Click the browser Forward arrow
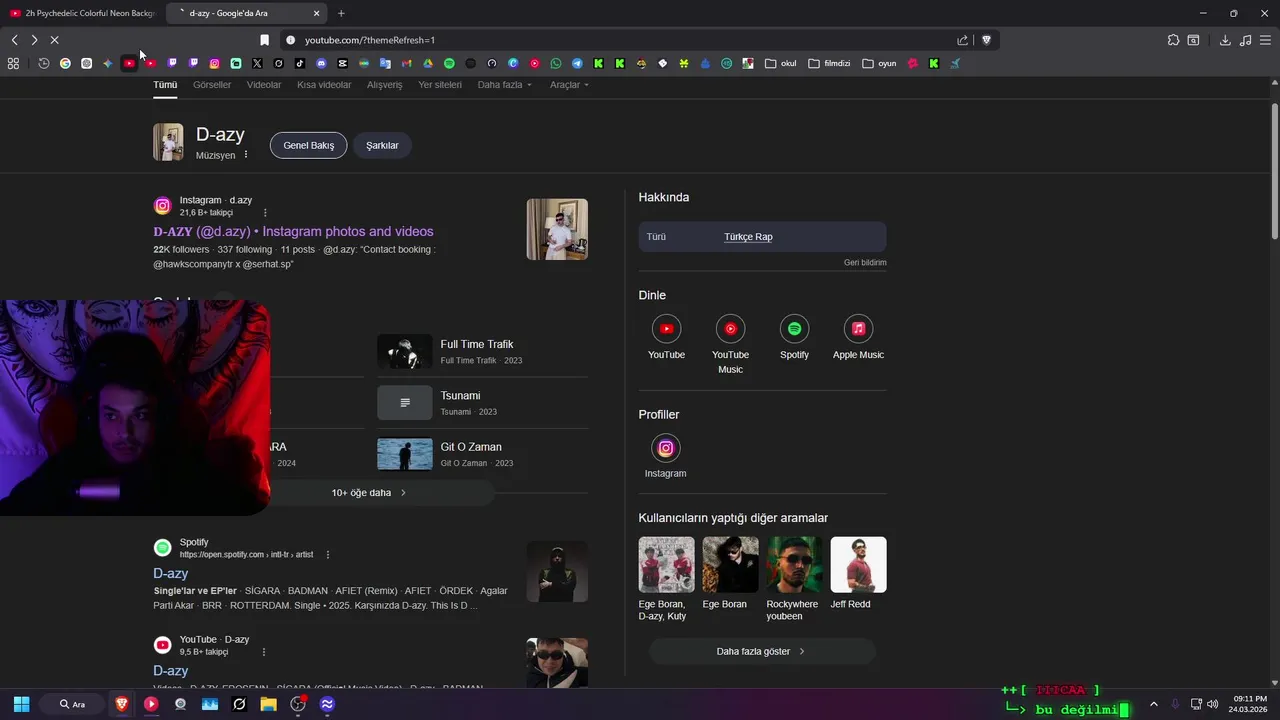This screenshot has width=1280, height=720. (34, 40)
